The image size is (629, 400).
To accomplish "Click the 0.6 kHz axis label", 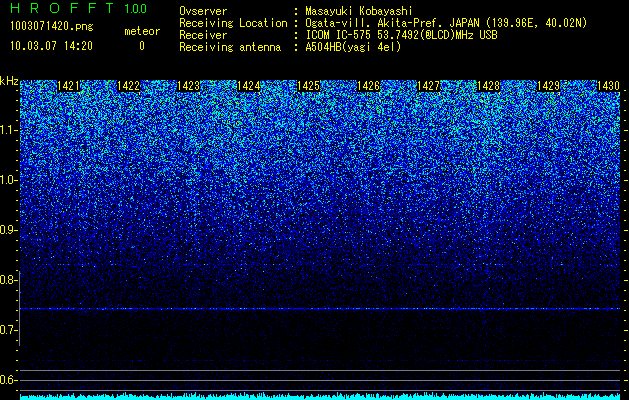I will (x=9, y=380).
